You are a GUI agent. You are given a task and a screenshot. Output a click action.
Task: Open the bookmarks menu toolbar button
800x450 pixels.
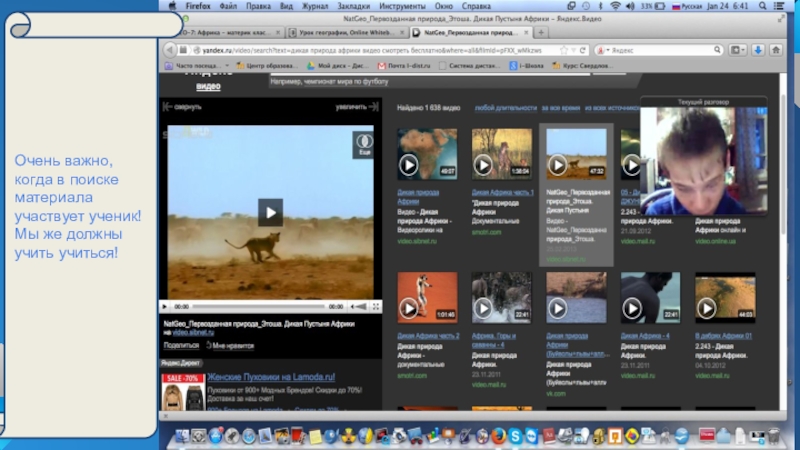click(737, 50)
